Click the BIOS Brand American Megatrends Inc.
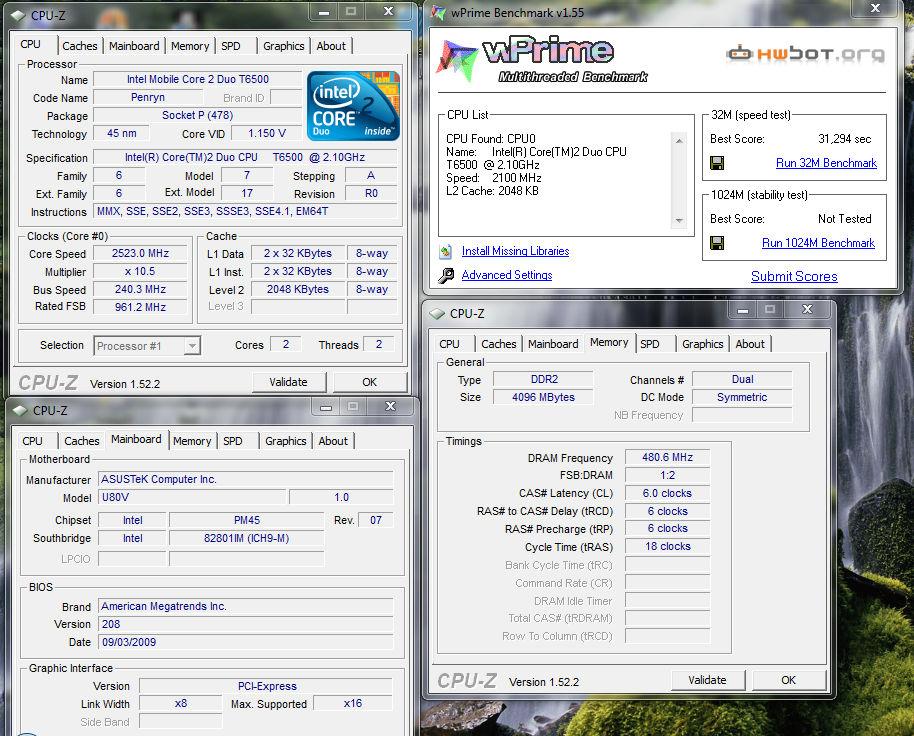914x736 pixels. (245, 607)
